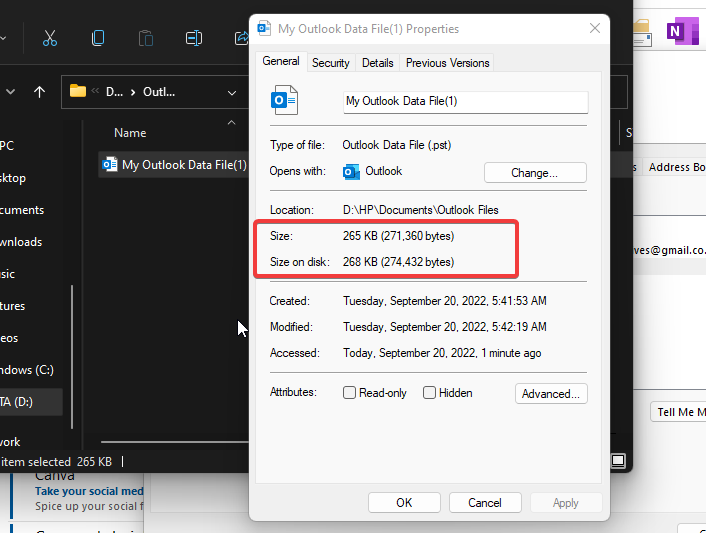Image resolution: width=706 pixels, height=533 pixels.
Task: Click the Copy icon in File Explorer toolbar
Action: (x=98, y=38)
